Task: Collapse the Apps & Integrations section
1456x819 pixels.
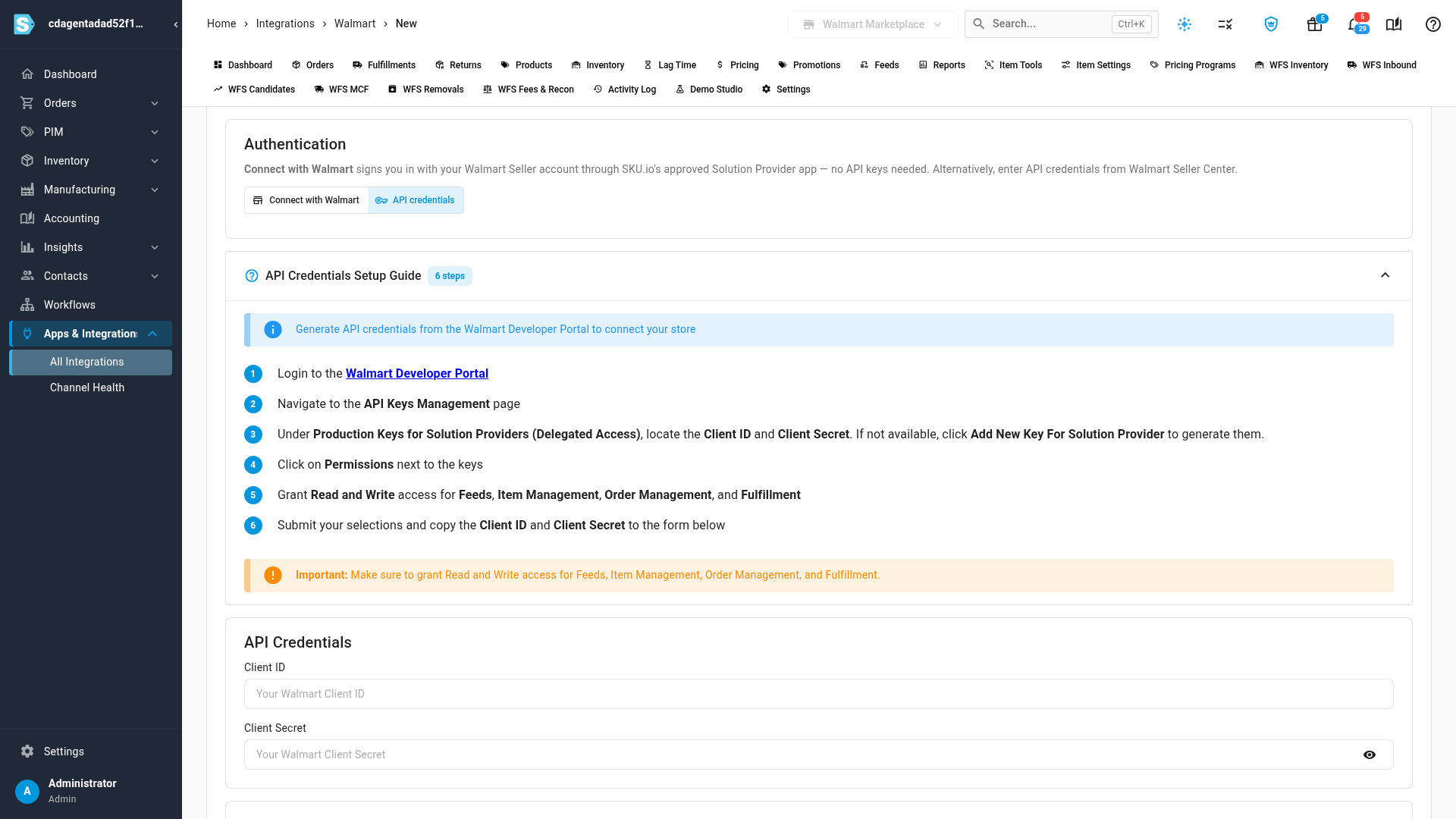Action: 152,334
